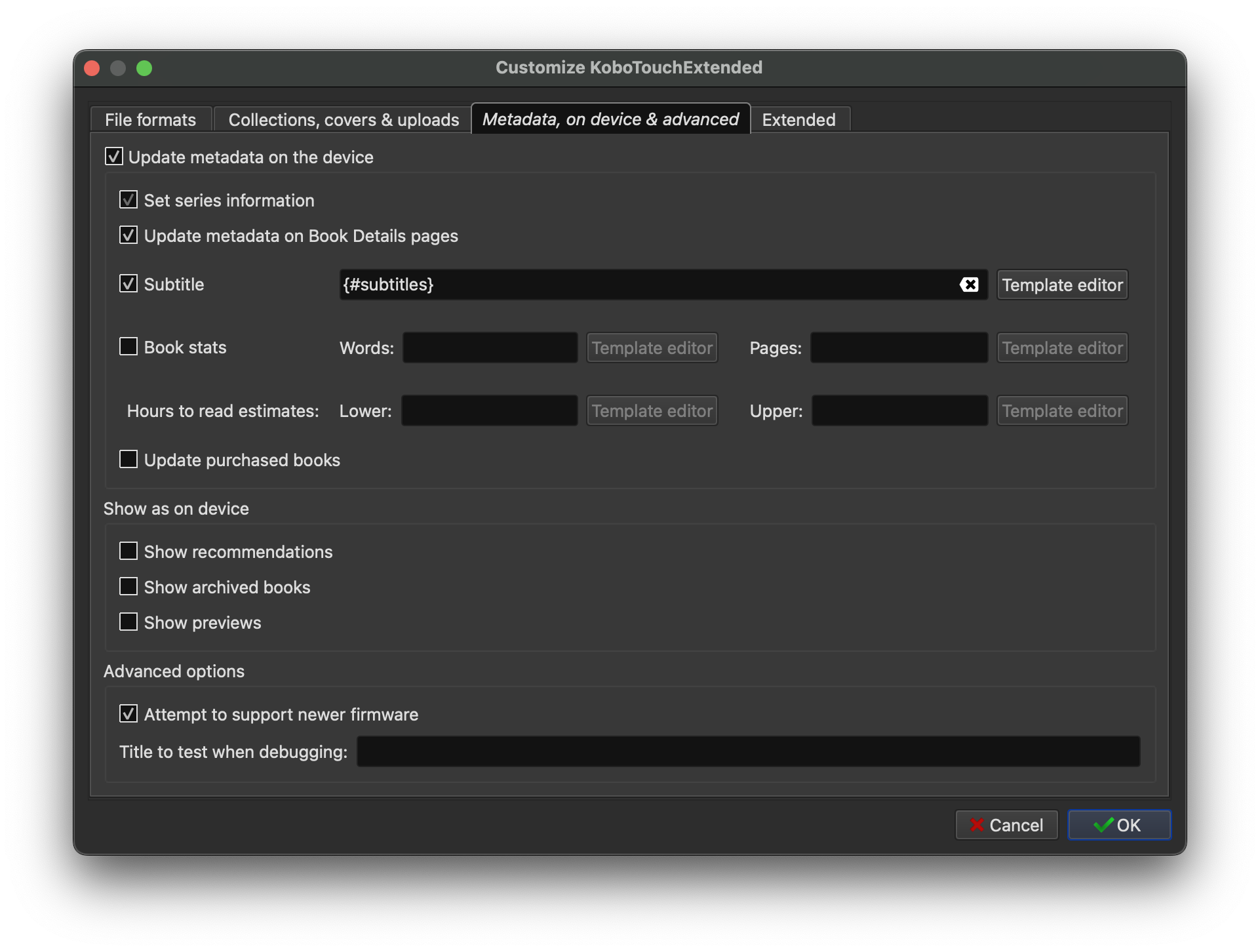Check the Show previews box
The height and width of the screenshot is (952, 1260).
(x=128, y=622)
